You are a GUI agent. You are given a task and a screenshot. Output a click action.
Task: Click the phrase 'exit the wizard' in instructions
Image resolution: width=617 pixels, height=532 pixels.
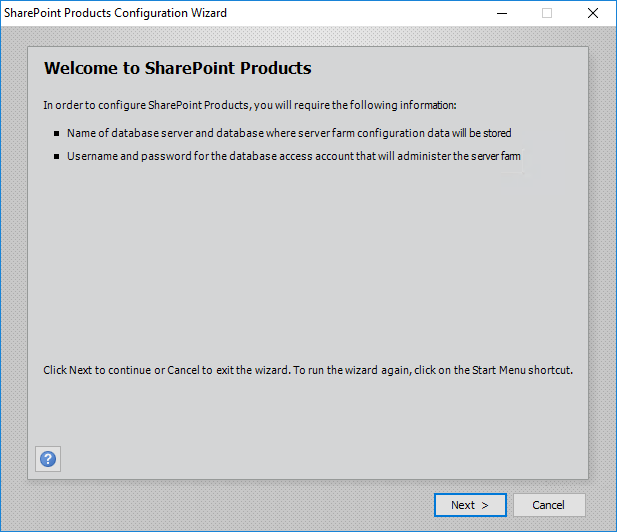point(249,370)
